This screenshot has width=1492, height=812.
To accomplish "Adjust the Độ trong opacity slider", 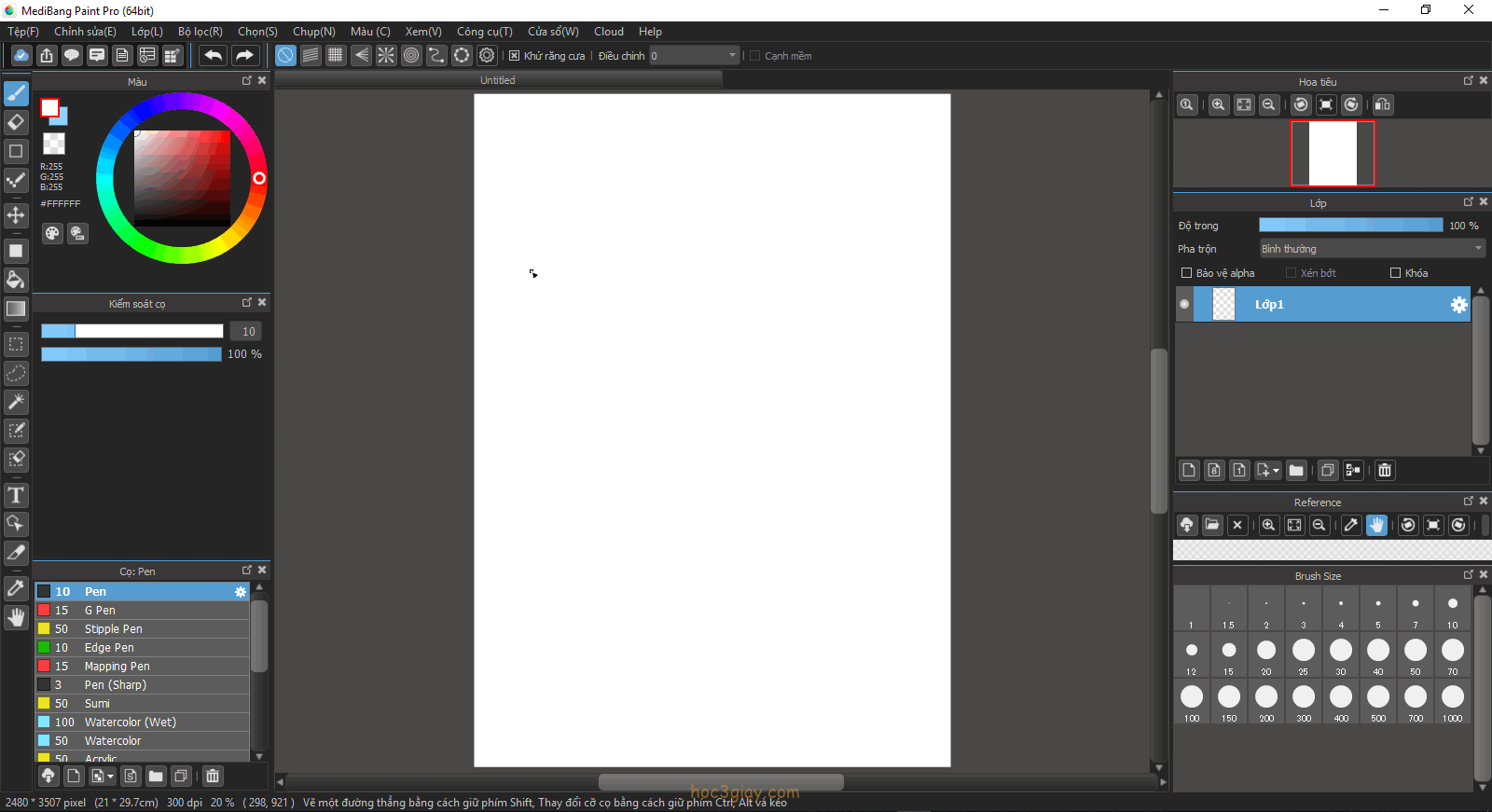I will click(1350, 226).
